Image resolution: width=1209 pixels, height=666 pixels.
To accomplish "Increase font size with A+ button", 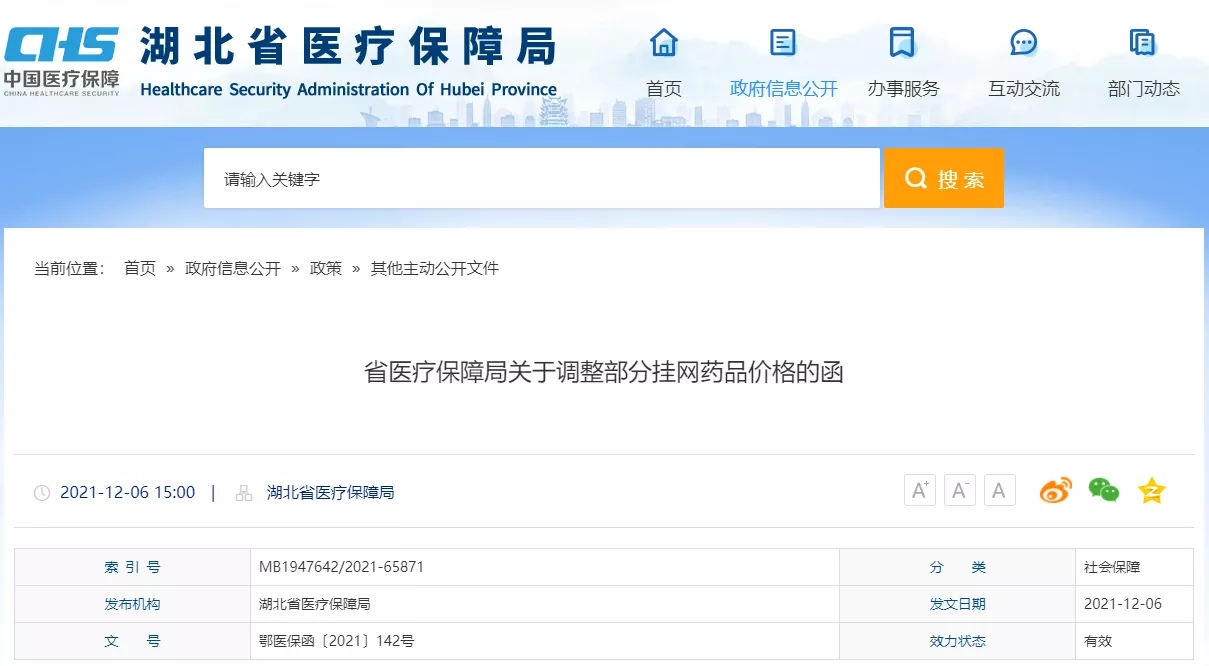I will tap(919, 491).
